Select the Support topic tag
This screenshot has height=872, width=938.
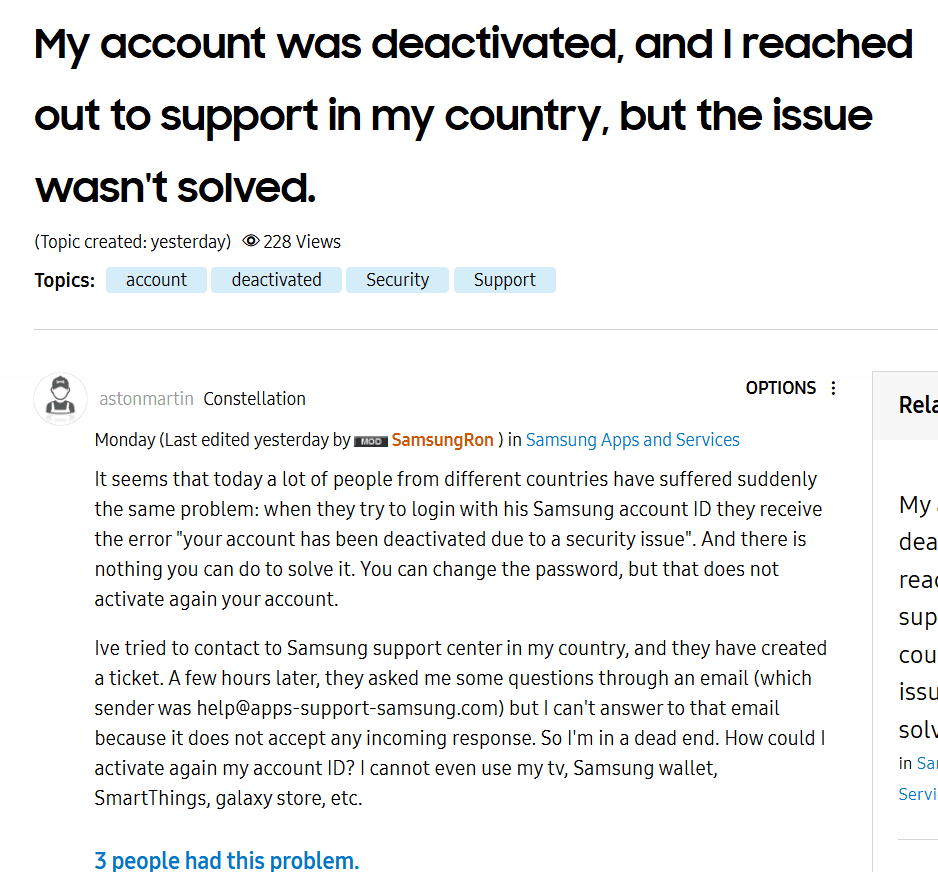[505, 280]
